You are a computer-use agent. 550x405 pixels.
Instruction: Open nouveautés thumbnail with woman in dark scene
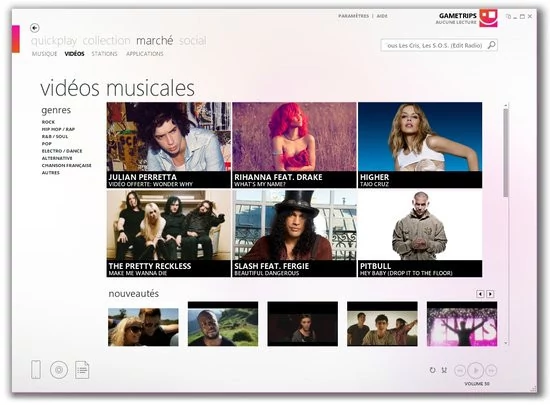click(x=303, y=324)
